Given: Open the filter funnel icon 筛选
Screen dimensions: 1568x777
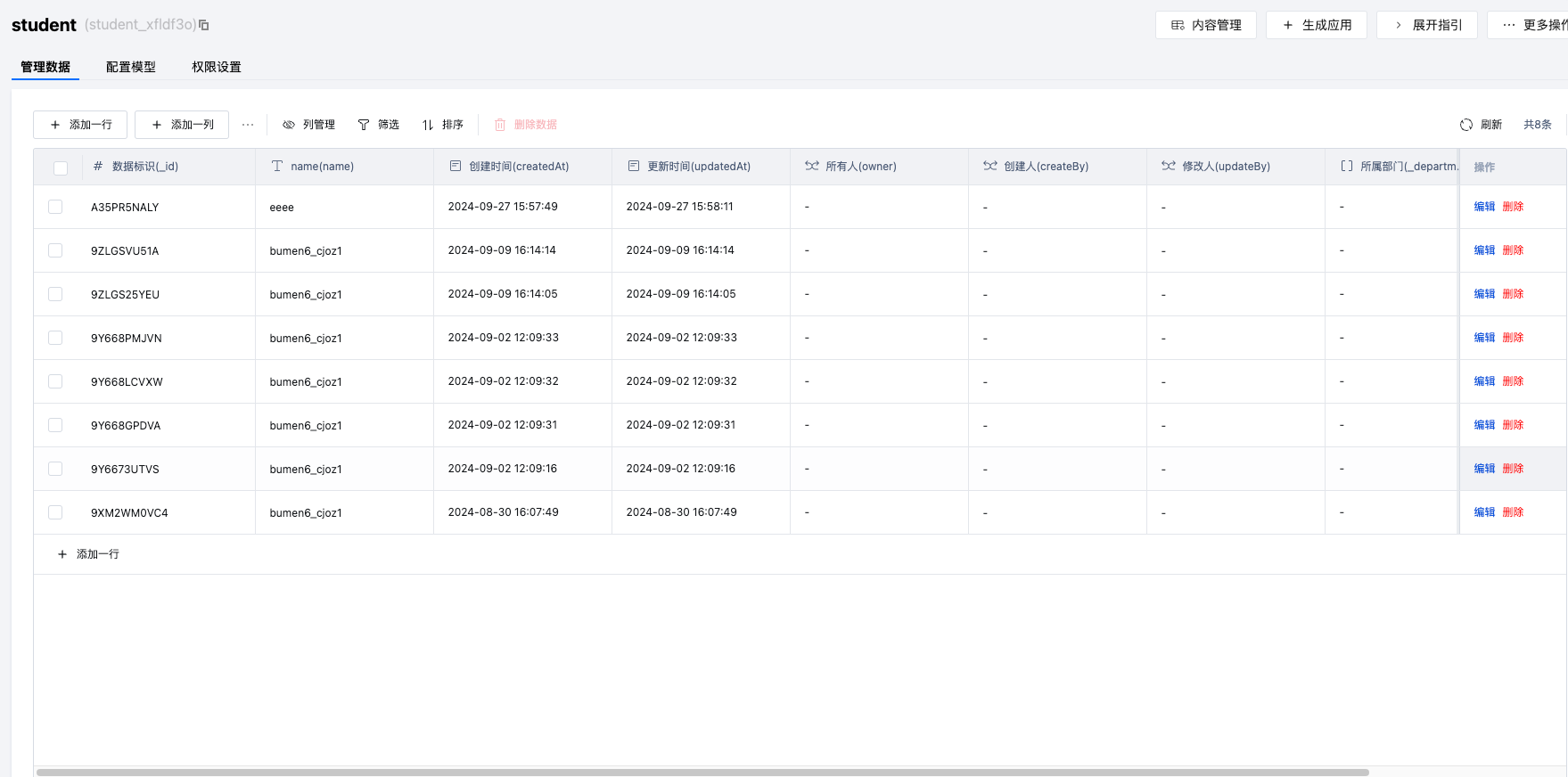Looking at the screenshot, I should coord(364,125).
